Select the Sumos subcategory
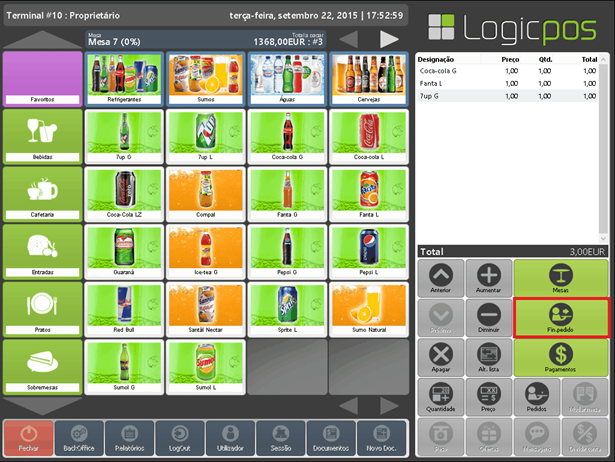This screenshot has height=462, width=615. point(206,79)
